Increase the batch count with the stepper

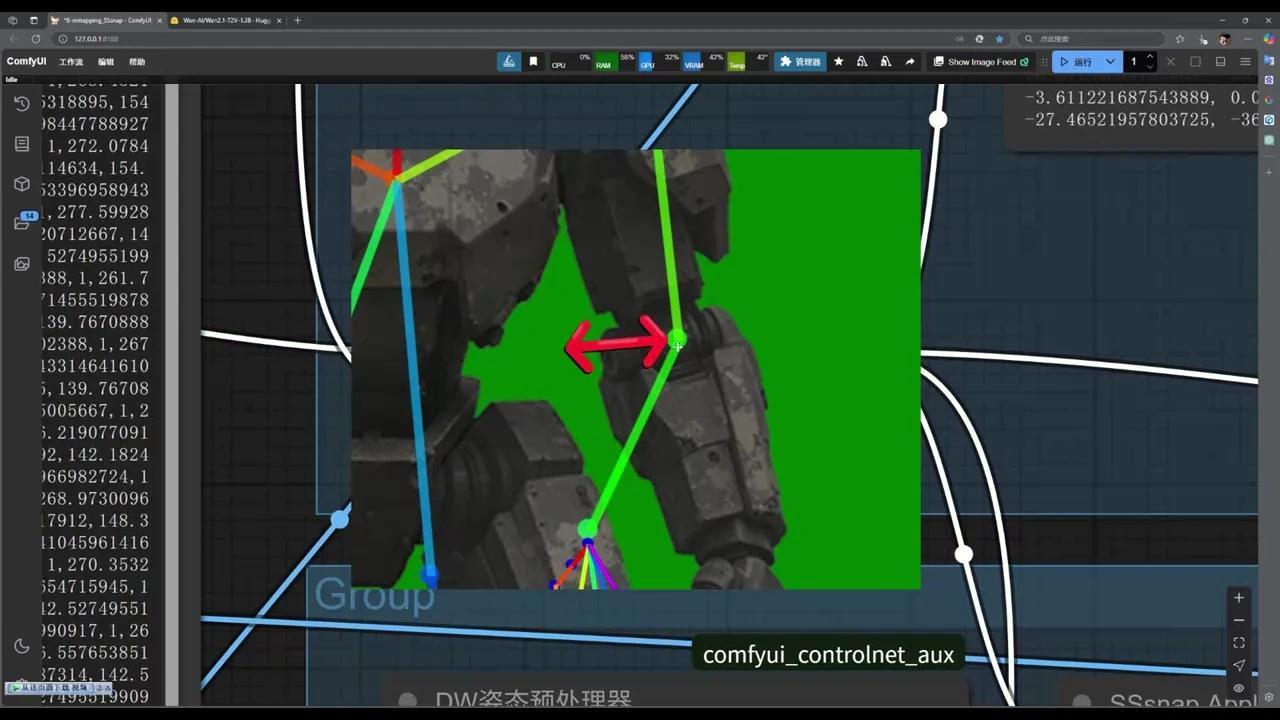1151,56
